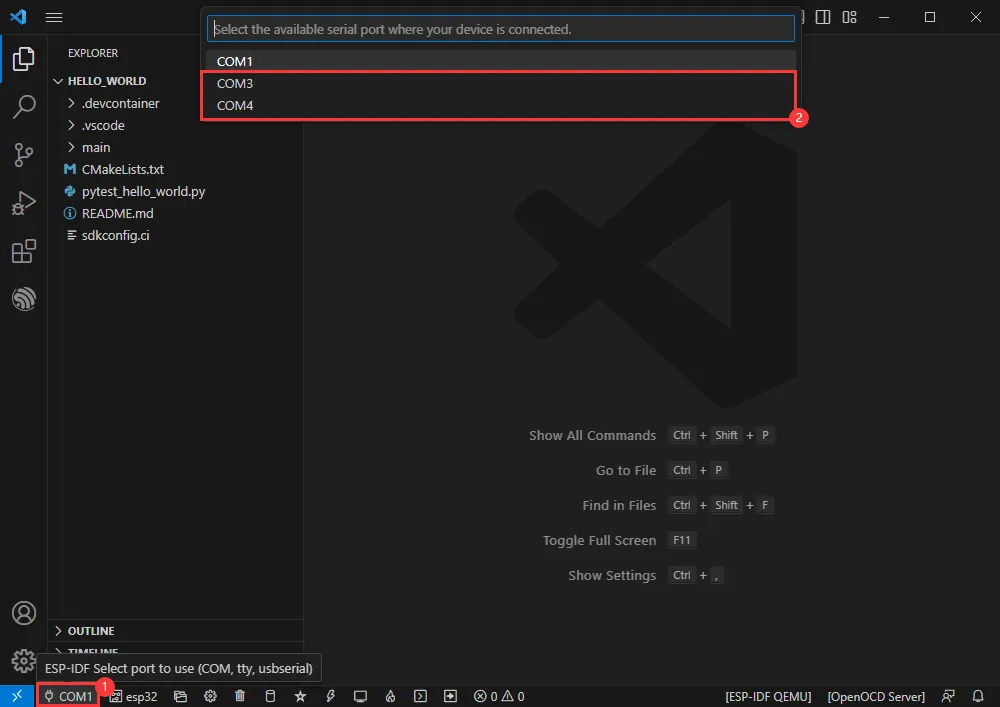Screen dimensions: 1000x707
Task: Click the flame build-flash-monitor icon
Action: (x=391, y=696)
